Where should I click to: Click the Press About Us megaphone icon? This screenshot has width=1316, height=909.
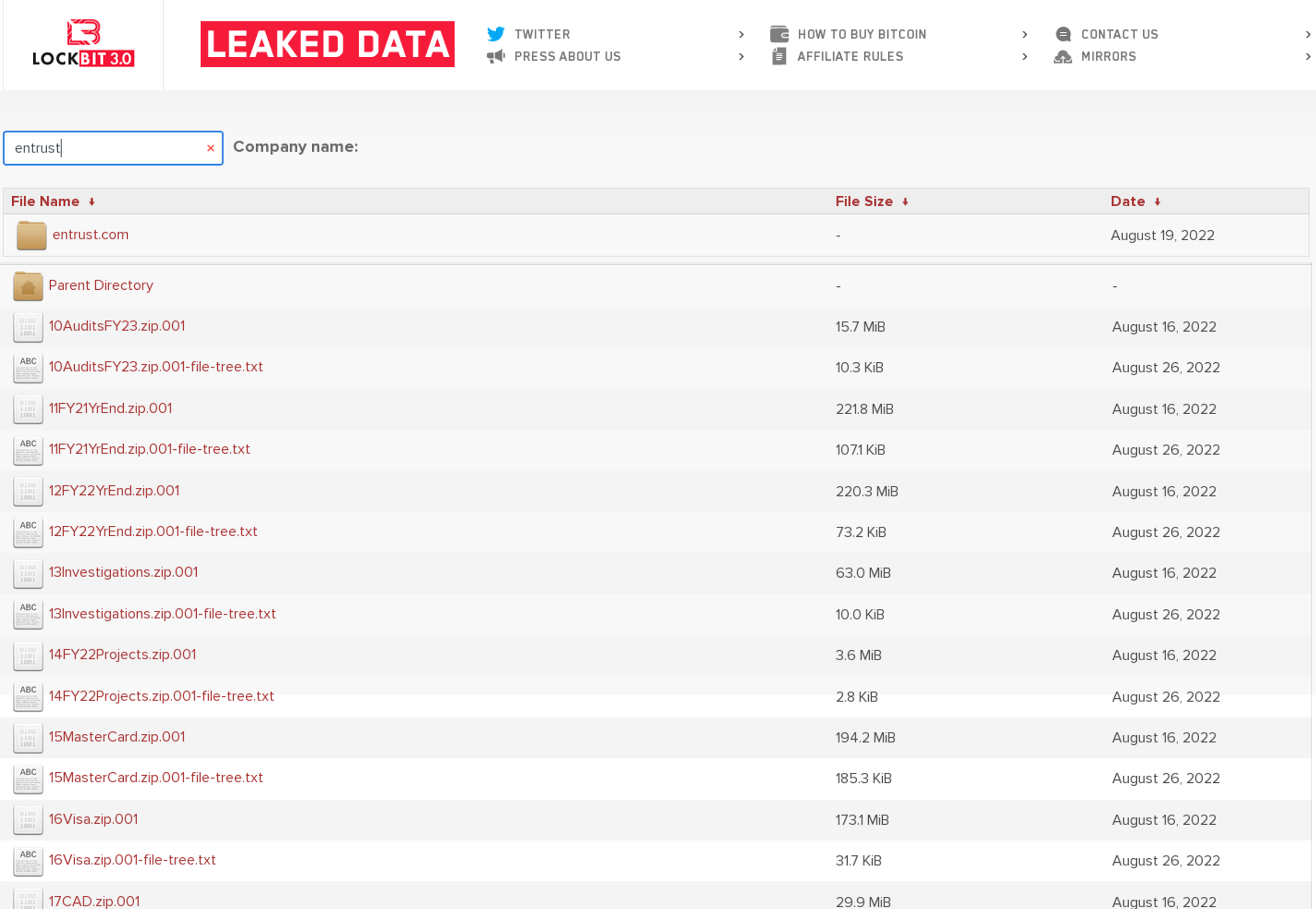click(x=496, y=56)
